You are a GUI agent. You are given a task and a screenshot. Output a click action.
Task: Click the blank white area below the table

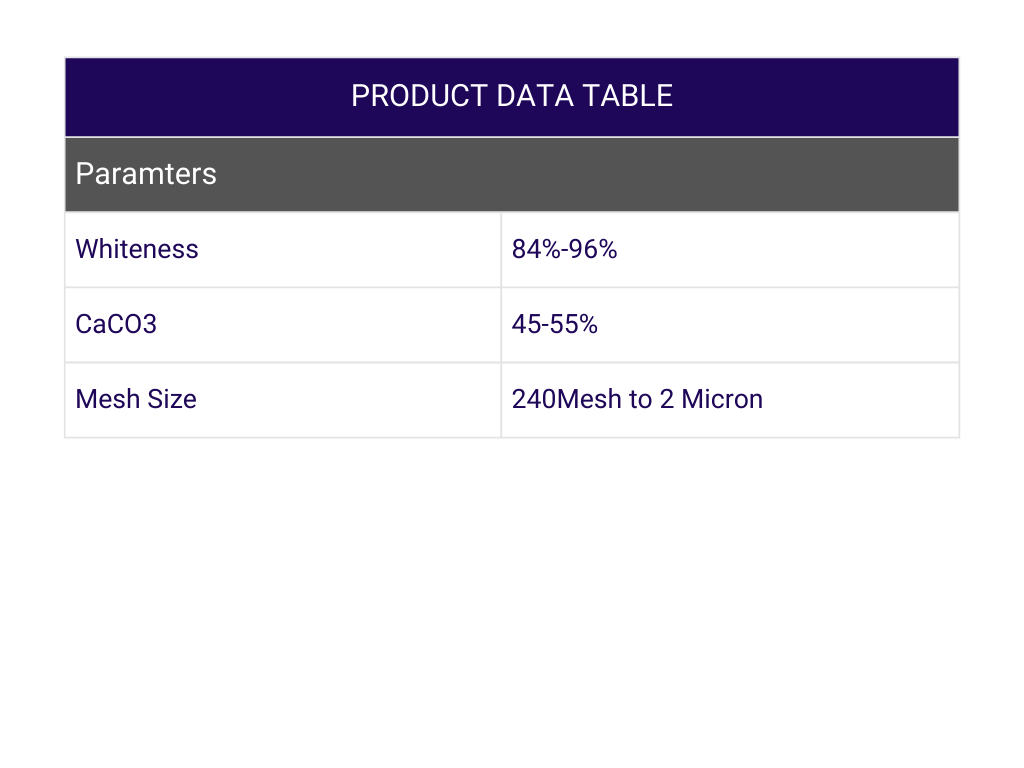point(512,600)
